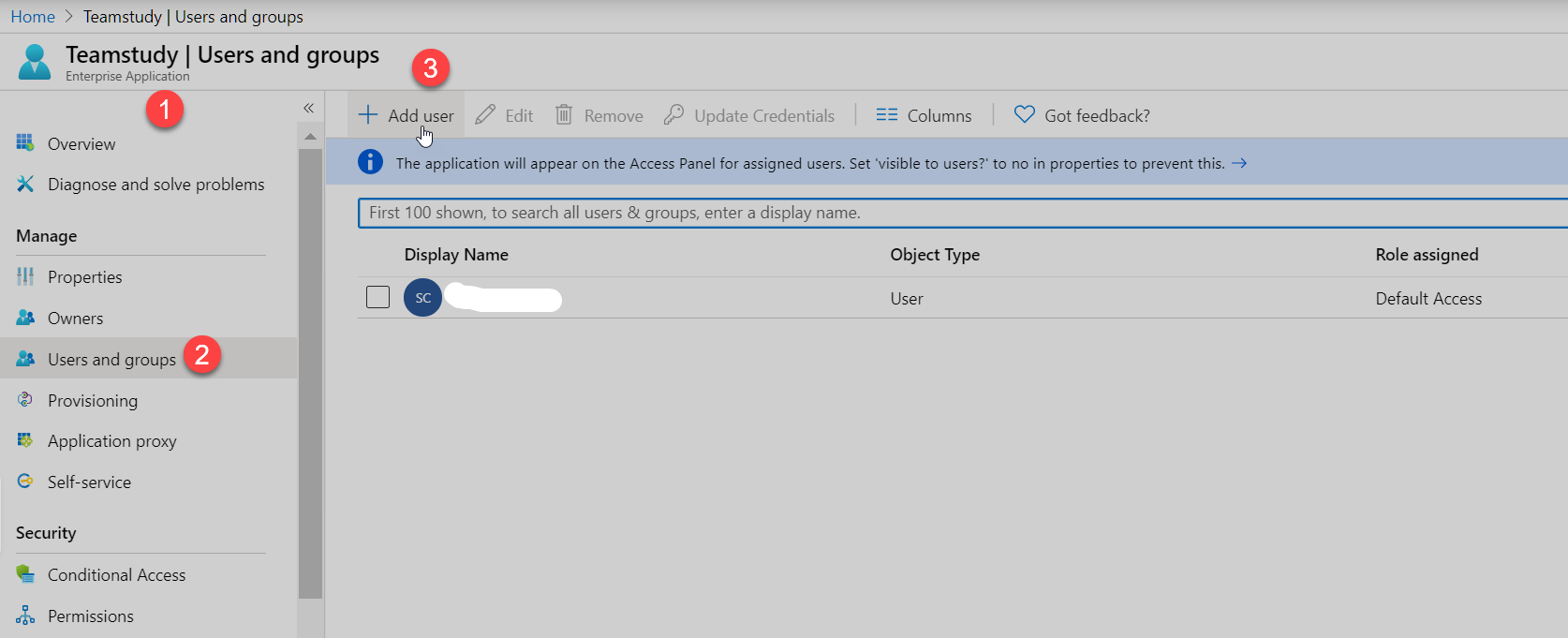
Task: Select Provisioning in the Manage menu
Action: [92, 401]
